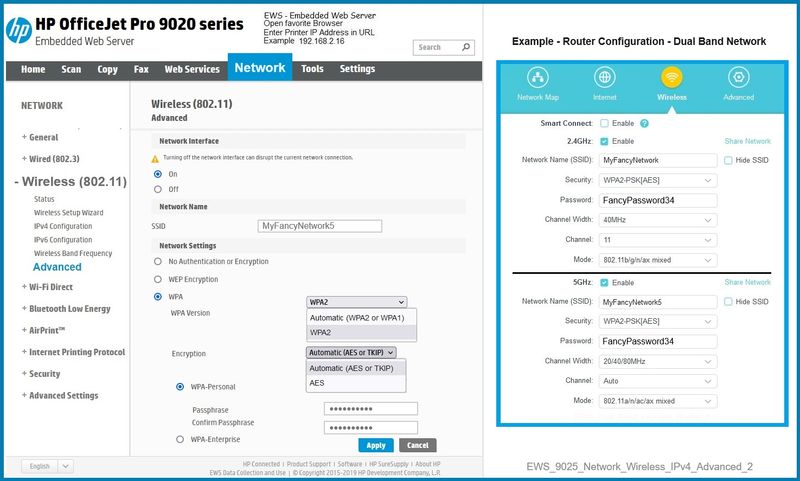
Task: Open 2.4GHz Security WPA2-PSK[AES] dropdown
Action: [658, 180]
